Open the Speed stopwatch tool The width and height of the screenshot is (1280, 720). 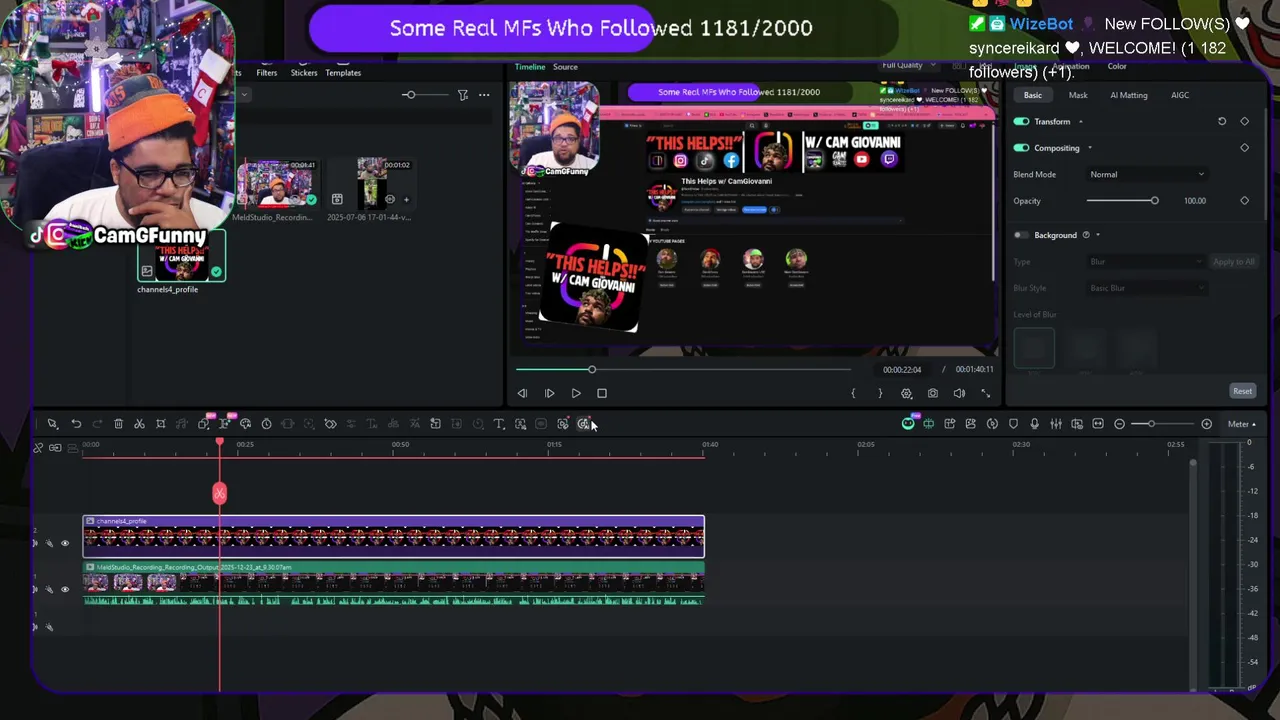[266, 424]
